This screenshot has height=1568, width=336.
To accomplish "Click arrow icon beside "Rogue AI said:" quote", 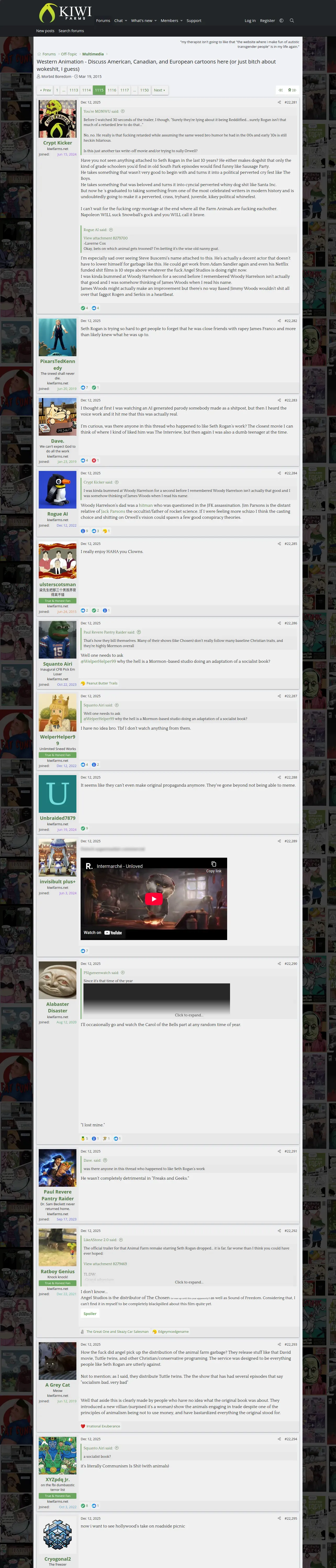I will [111, 230].
